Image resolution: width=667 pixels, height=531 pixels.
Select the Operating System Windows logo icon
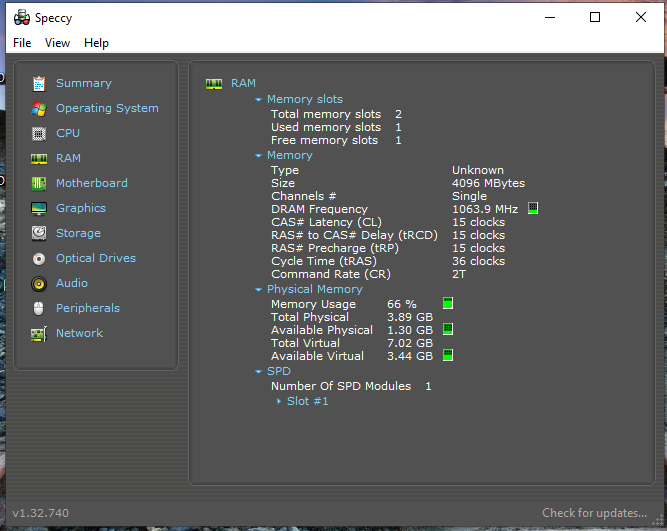point(39,109)
